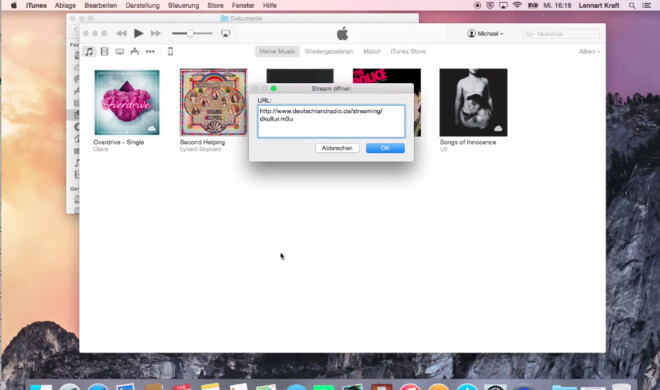
Task: Click the Second Helping title text
Action: pyautogui.click(x=202, y=142)
